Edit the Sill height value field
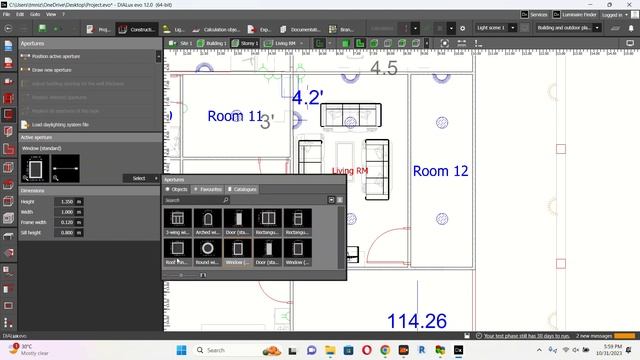 [x=64, y=232]
